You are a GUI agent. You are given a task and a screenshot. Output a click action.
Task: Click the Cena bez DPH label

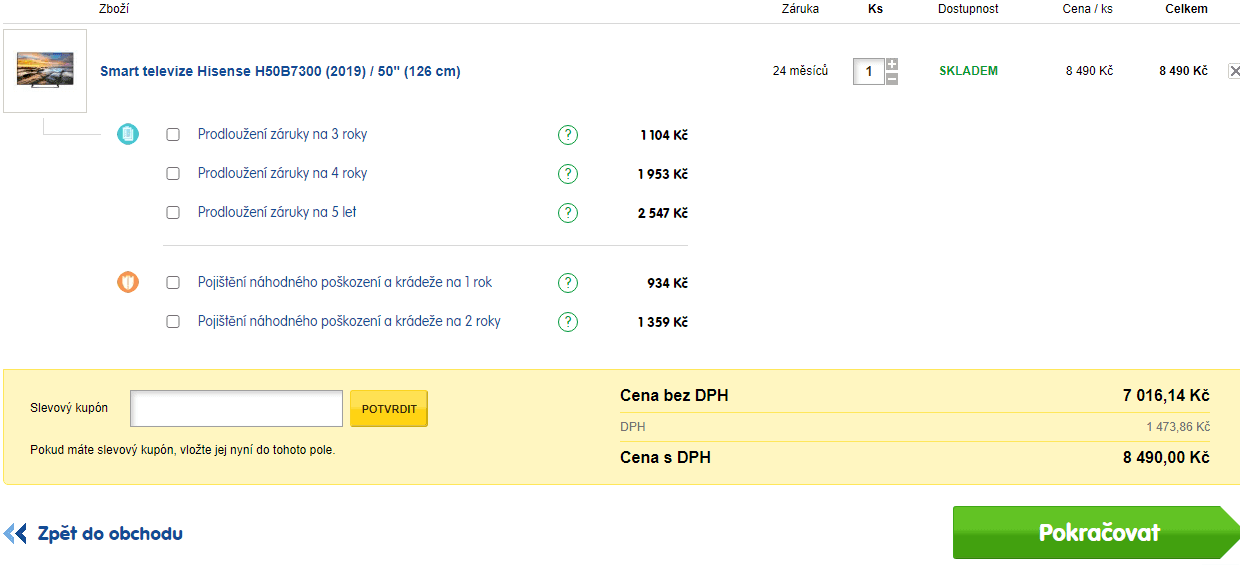pos(674,396)
